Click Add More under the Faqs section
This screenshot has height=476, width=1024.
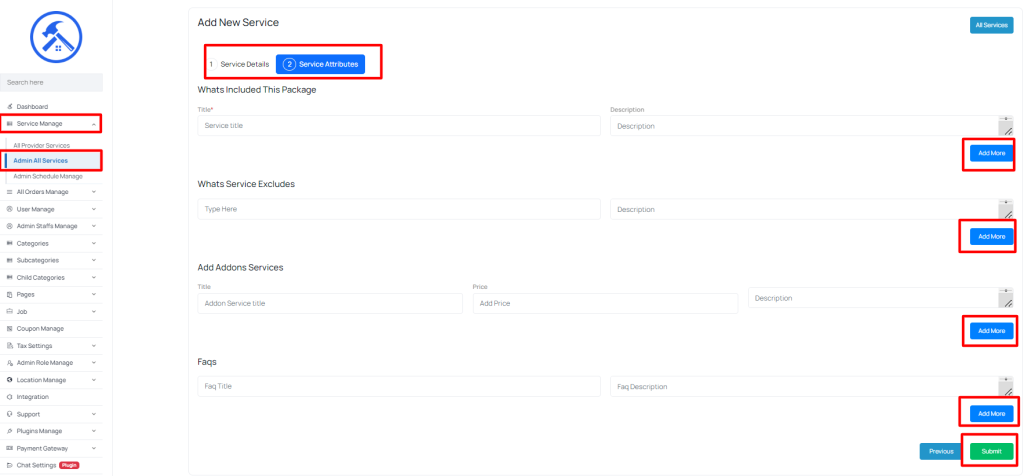pyautogui.click(x=991, y=414)
